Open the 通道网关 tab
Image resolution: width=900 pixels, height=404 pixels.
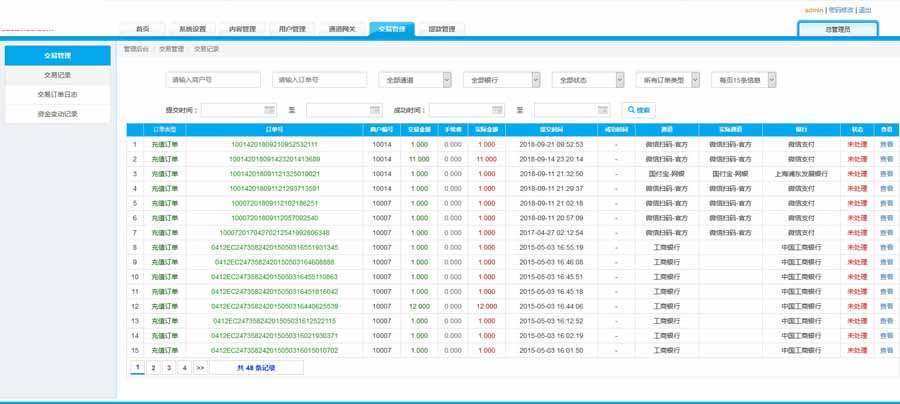point(341,29)
